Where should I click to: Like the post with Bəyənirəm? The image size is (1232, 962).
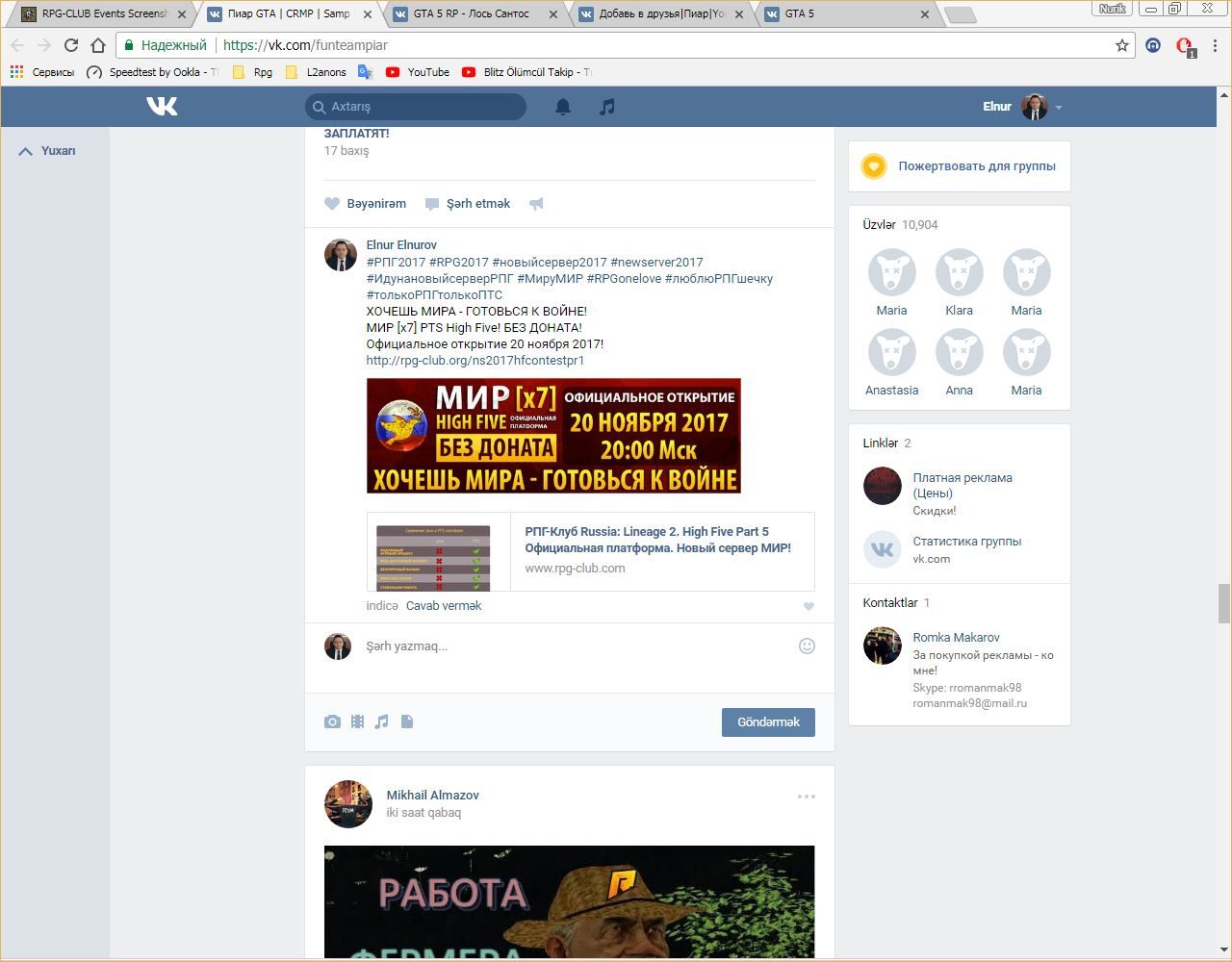click(x=366, y=204)
